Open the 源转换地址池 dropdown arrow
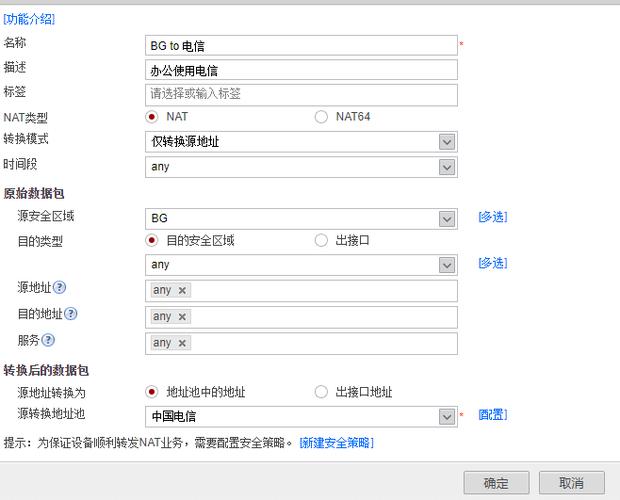620x500 pixels. click(447, 417)
